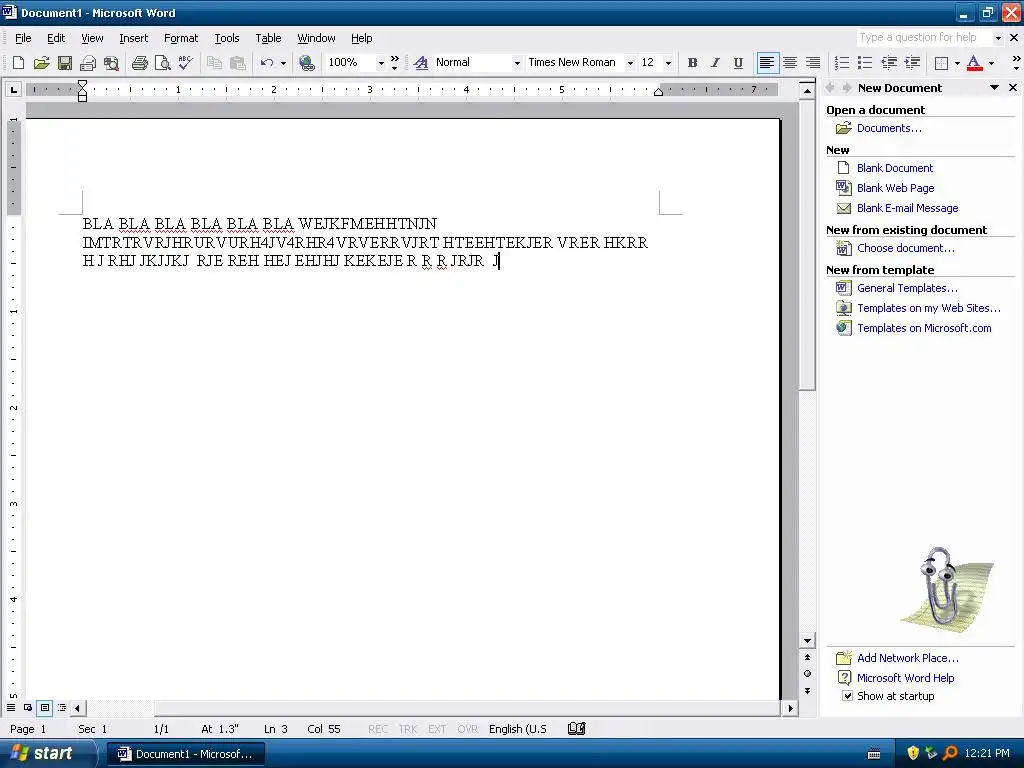Create a new blank document from toolbar
The width and height of the screenshot is (1024, 768).
[18, 63]
